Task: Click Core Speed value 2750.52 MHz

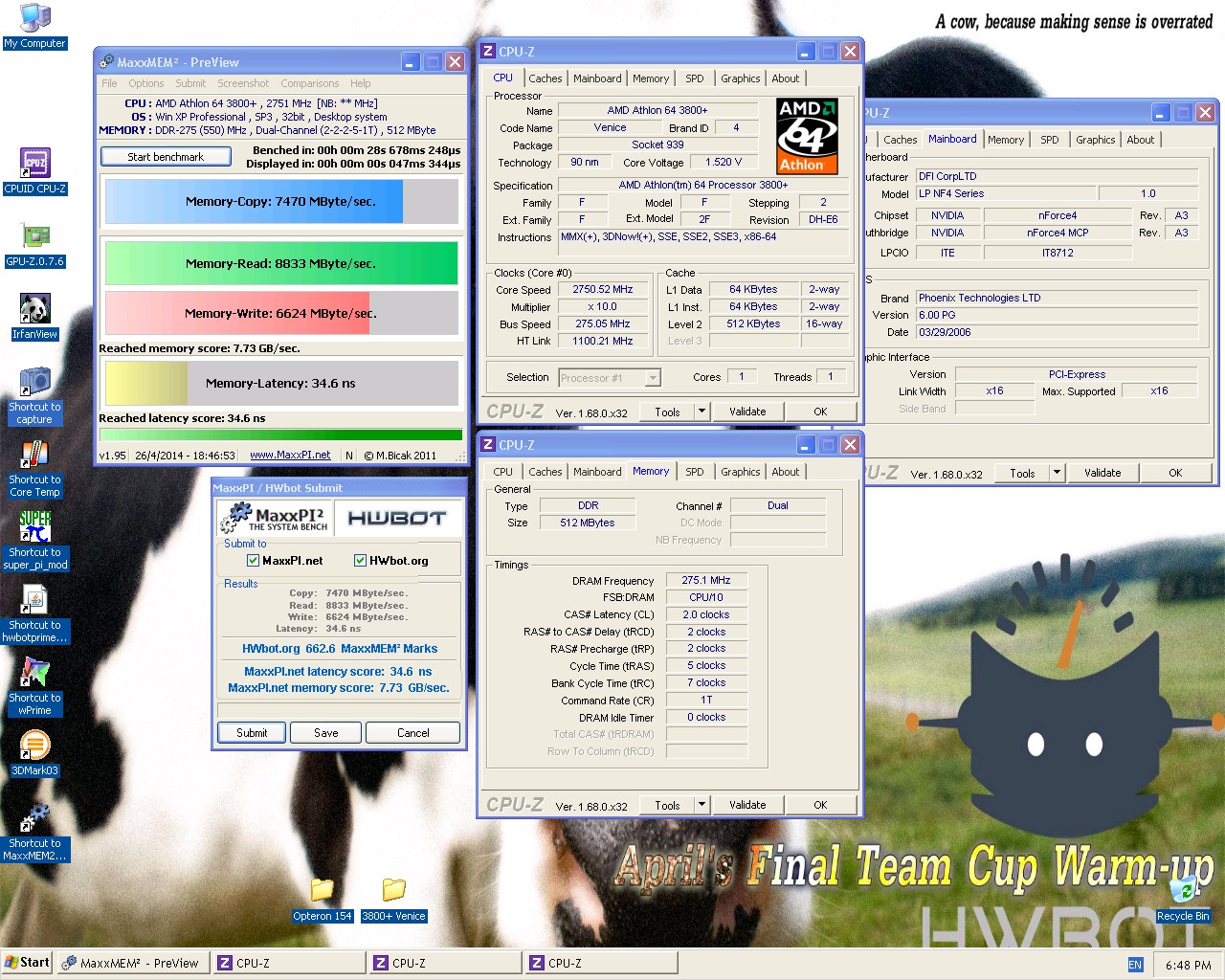Action: 602,289
